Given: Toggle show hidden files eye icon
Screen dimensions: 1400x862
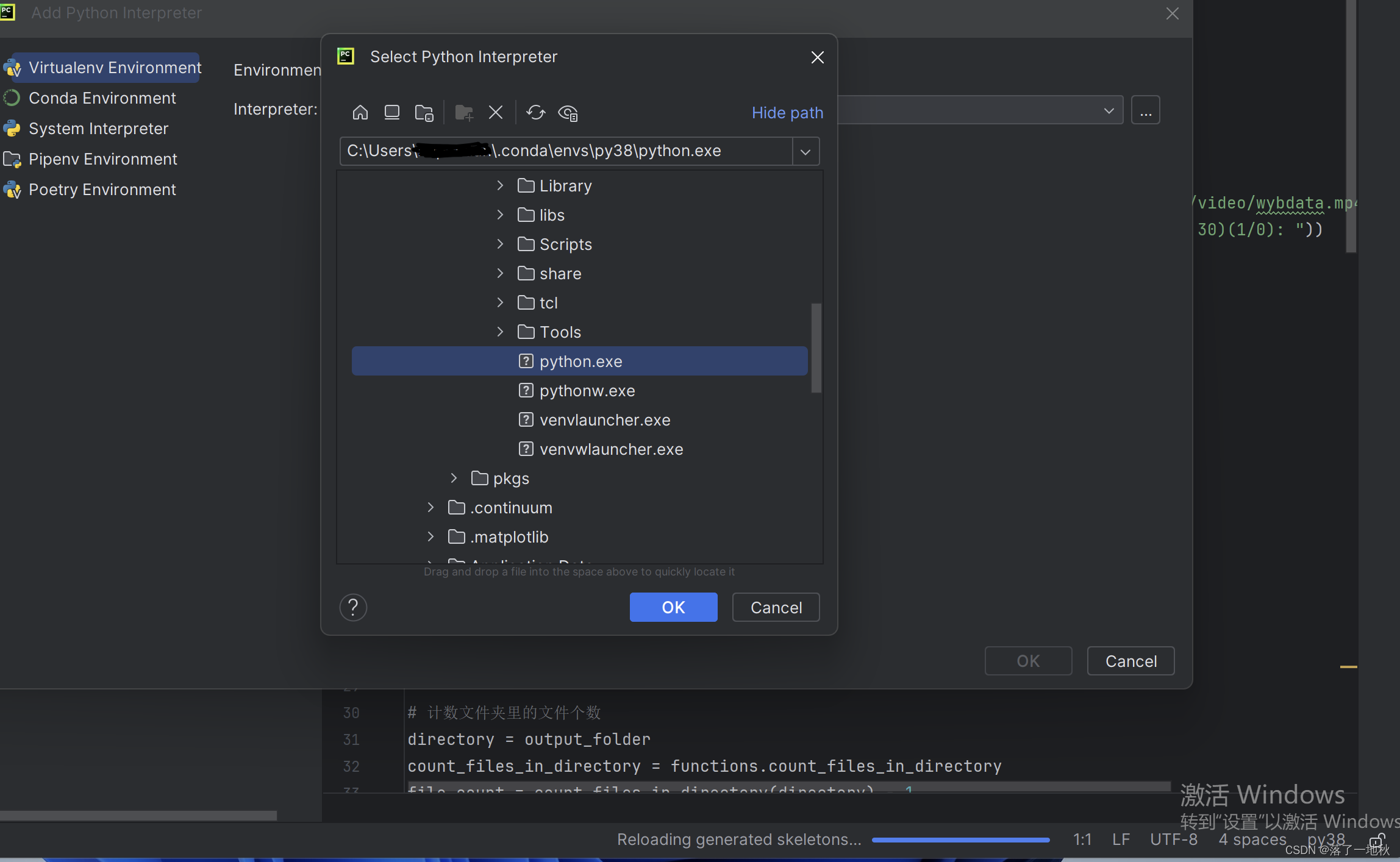Looking at the screenshot, I should [568, 113].
